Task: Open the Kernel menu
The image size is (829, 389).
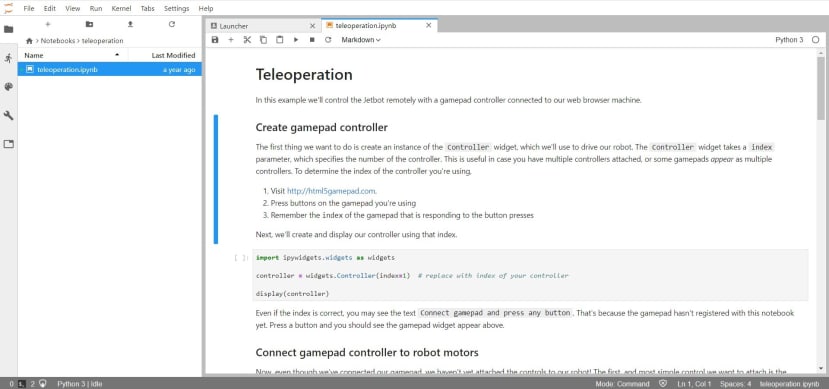Action: point(122,8)
